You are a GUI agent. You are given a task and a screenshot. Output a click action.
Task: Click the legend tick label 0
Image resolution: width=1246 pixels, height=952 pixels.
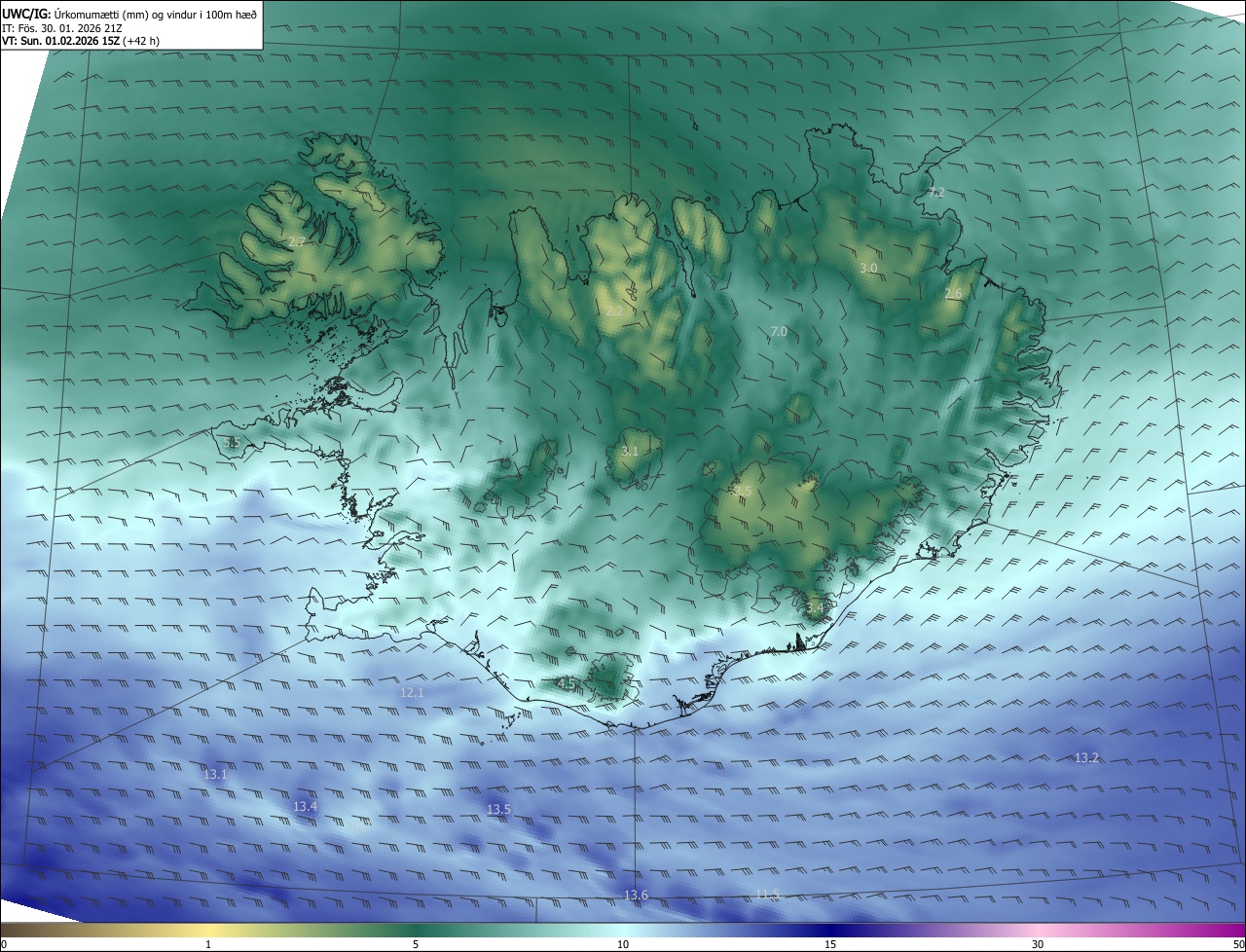(4, 944)
